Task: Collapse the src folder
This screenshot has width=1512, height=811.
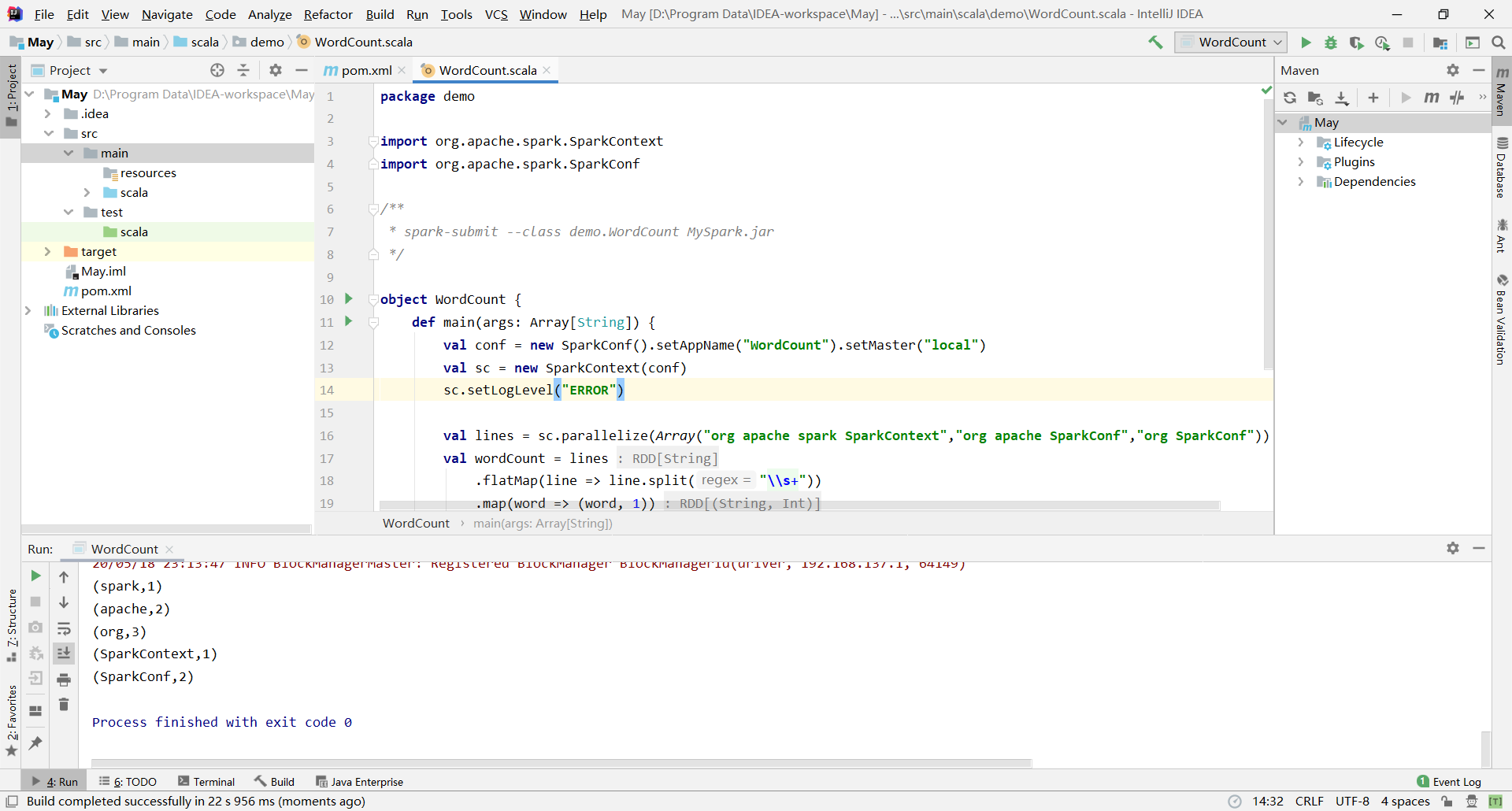Action: pos(48,134)
